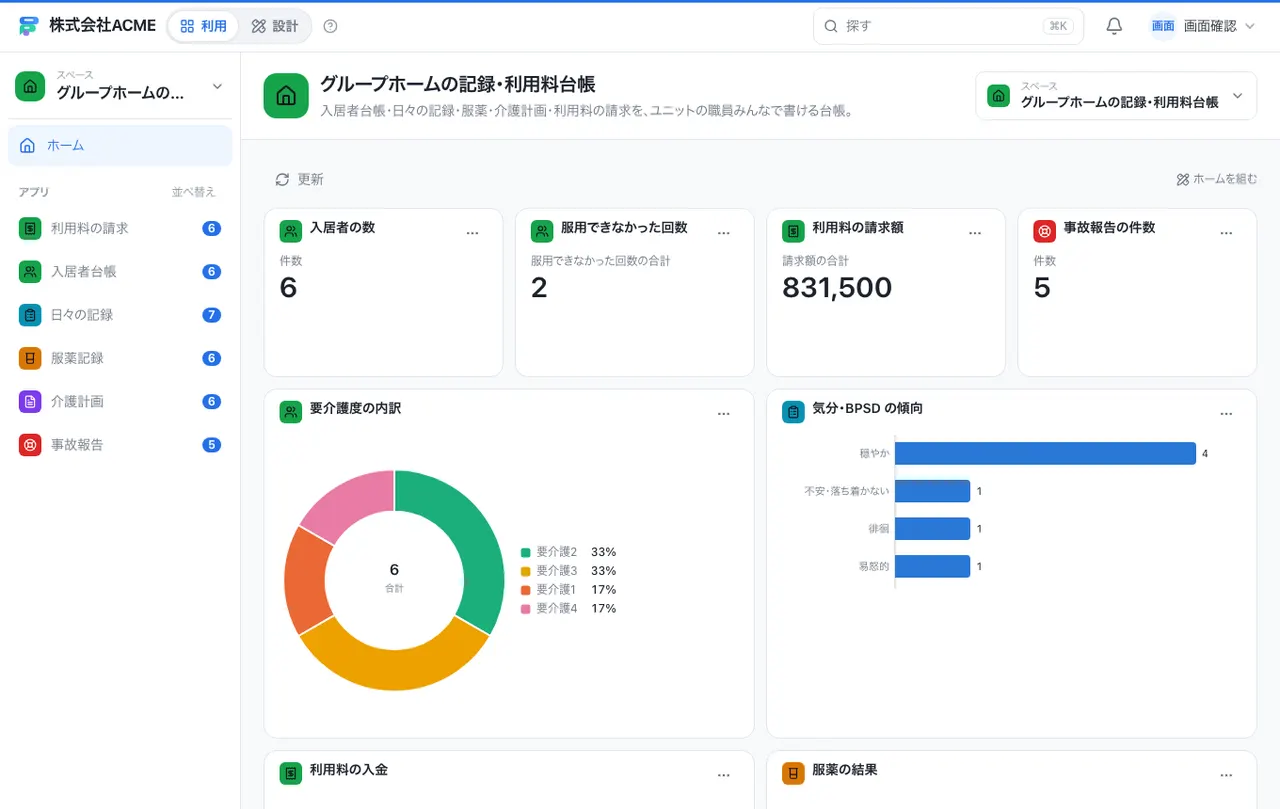
Task: Focus the 探す search field
Action: click(x=948, y=26)
